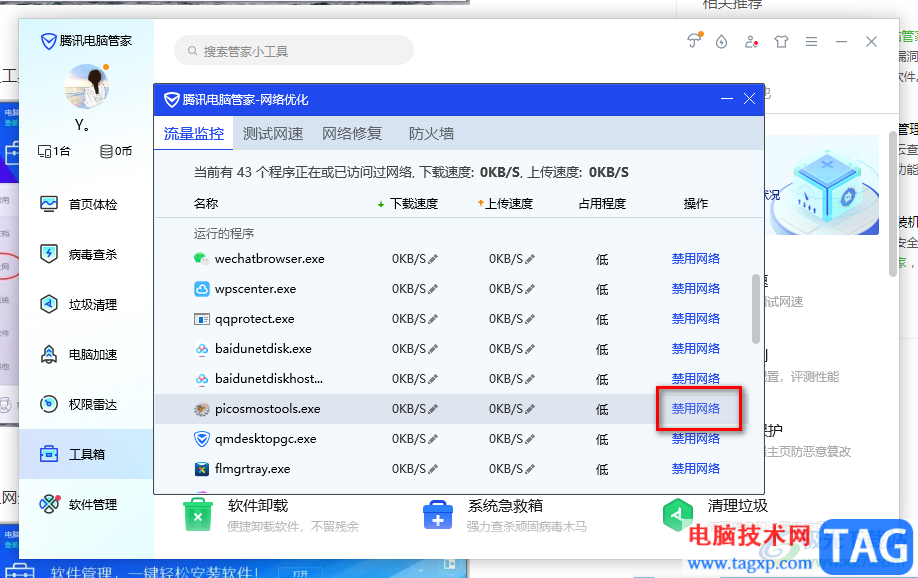918x578 pixels.
Task: Click the user feedback icon in top bar
Action: 751,42
